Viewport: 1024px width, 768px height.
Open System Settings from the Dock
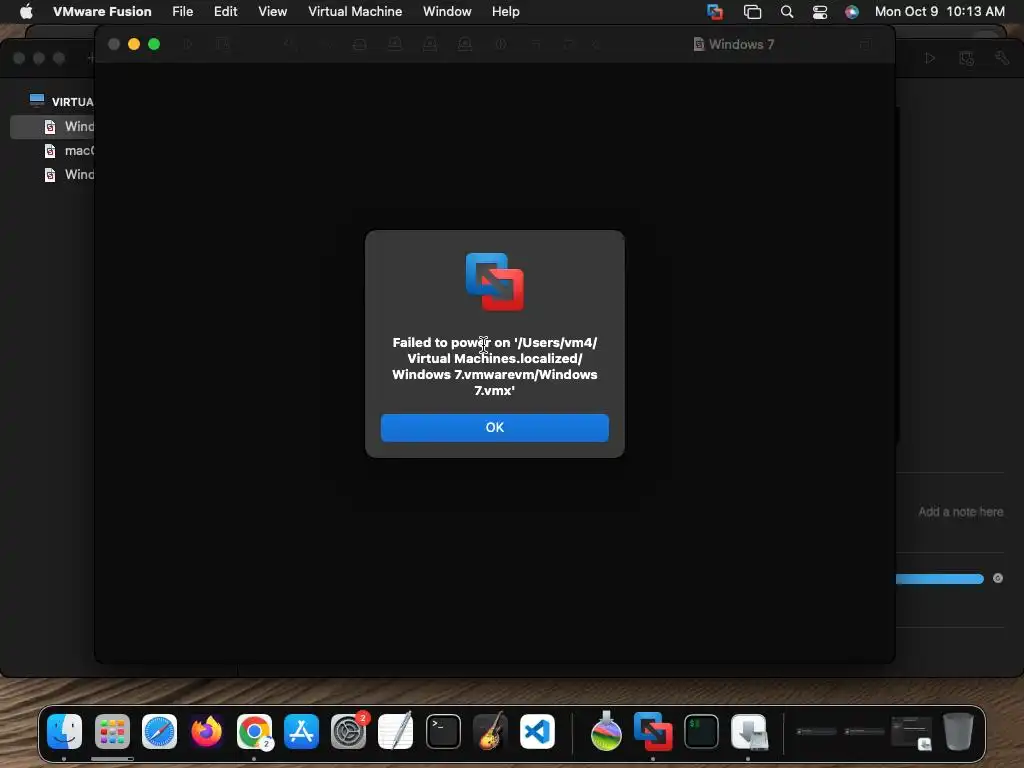point(349,731)
